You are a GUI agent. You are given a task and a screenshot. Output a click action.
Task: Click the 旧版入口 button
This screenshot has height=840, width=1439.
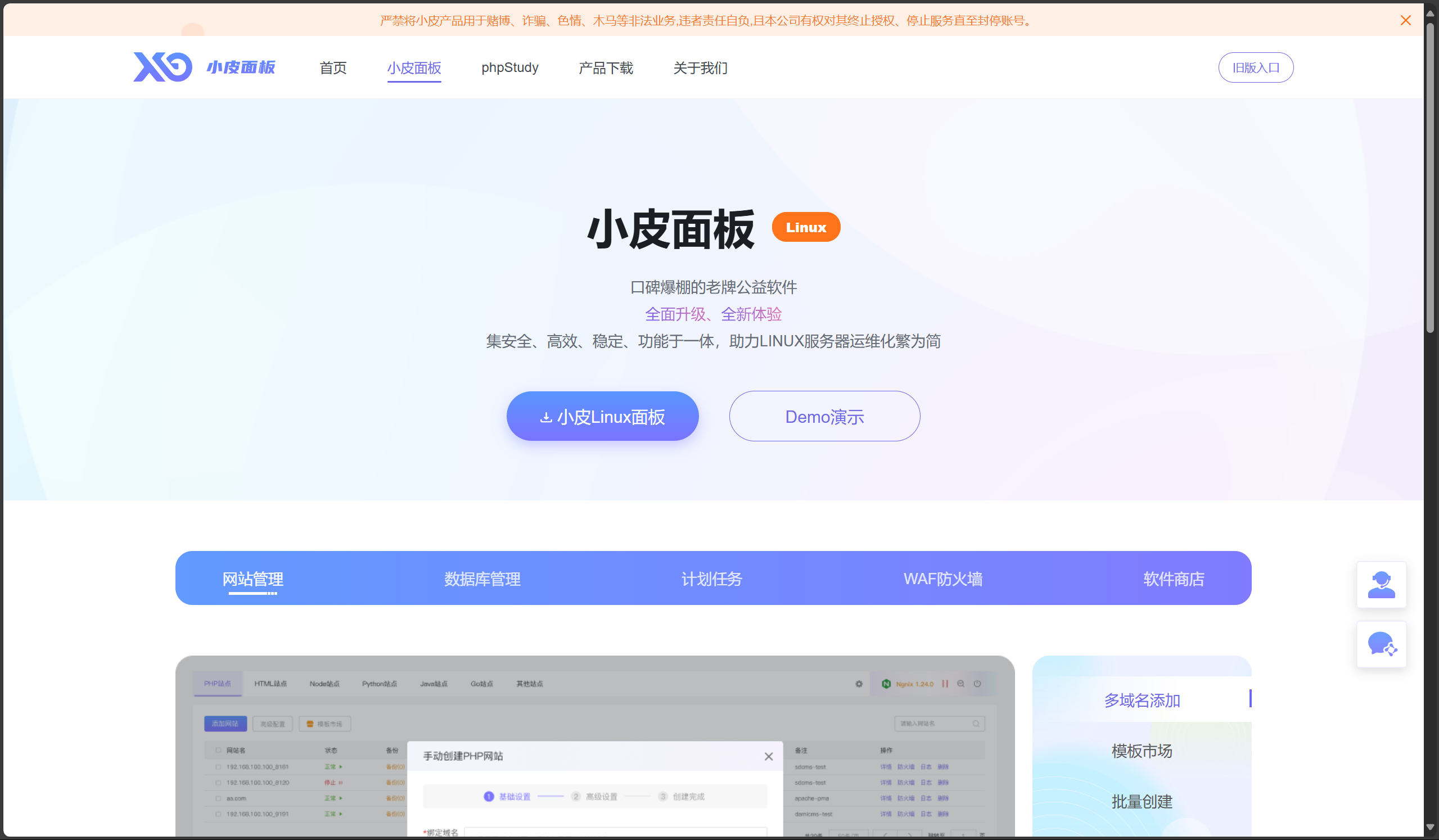(x=1255, y=67)
